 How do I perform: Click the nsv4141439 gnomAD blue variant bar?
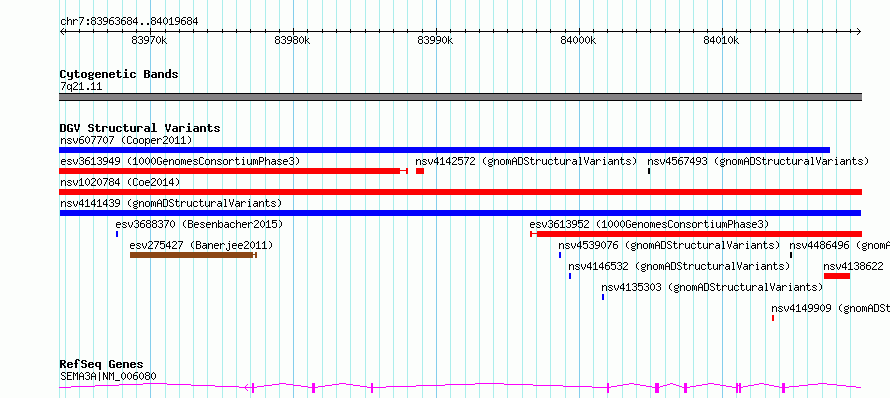point(460,213)
